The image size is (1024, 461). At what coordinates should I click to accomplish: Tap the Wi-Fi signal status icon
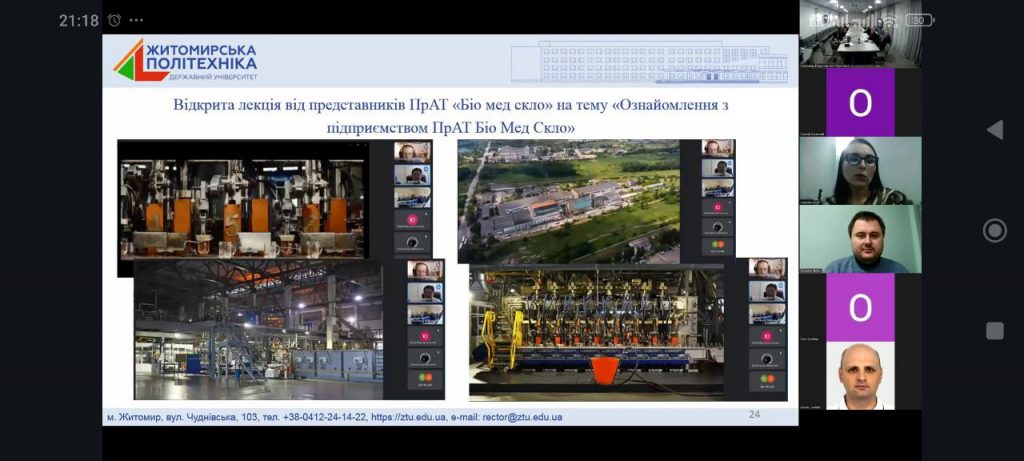[888, 19]
